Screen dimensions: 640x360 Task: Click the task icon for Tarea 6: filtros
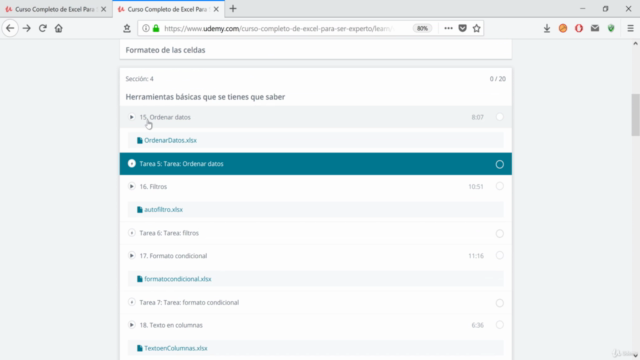131,233
